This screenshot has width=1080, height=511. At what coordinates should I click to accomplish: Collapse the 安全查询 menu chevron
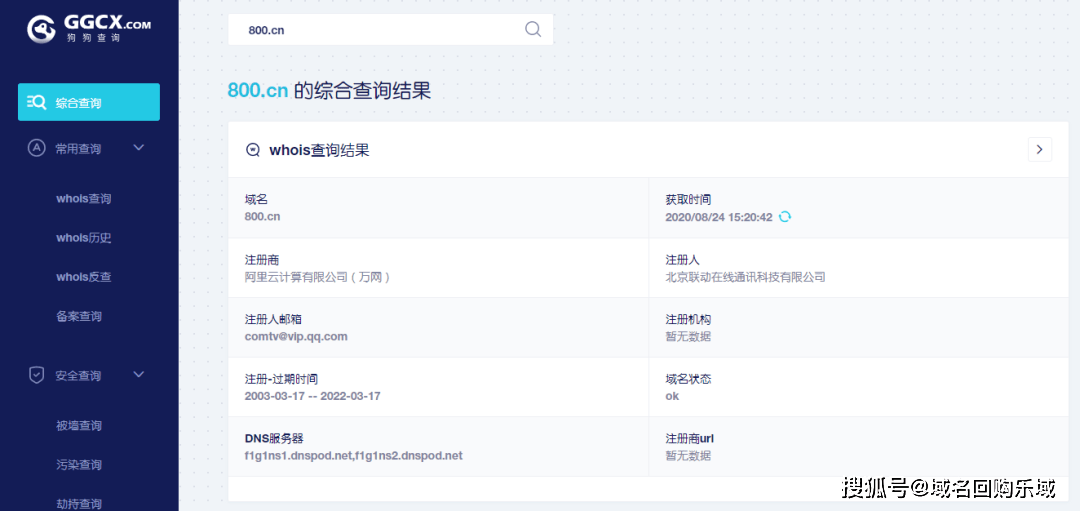(x=138, y=375)
